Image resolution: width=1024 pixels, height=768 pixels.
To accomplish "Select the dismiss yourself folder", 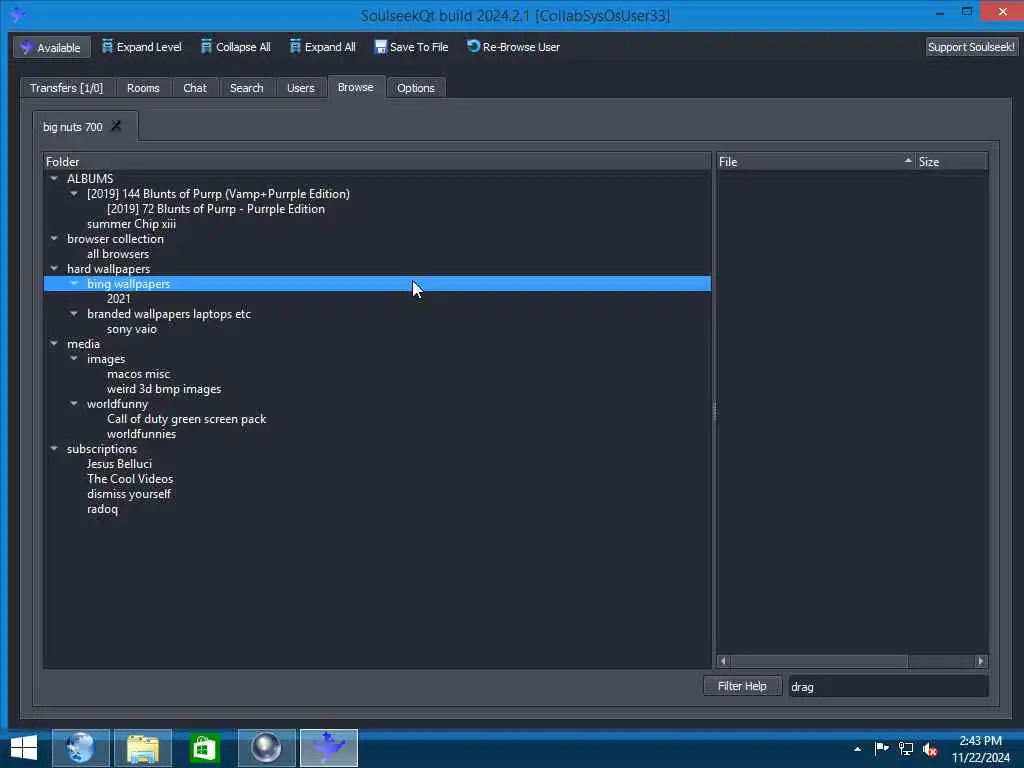I will 129,494.
